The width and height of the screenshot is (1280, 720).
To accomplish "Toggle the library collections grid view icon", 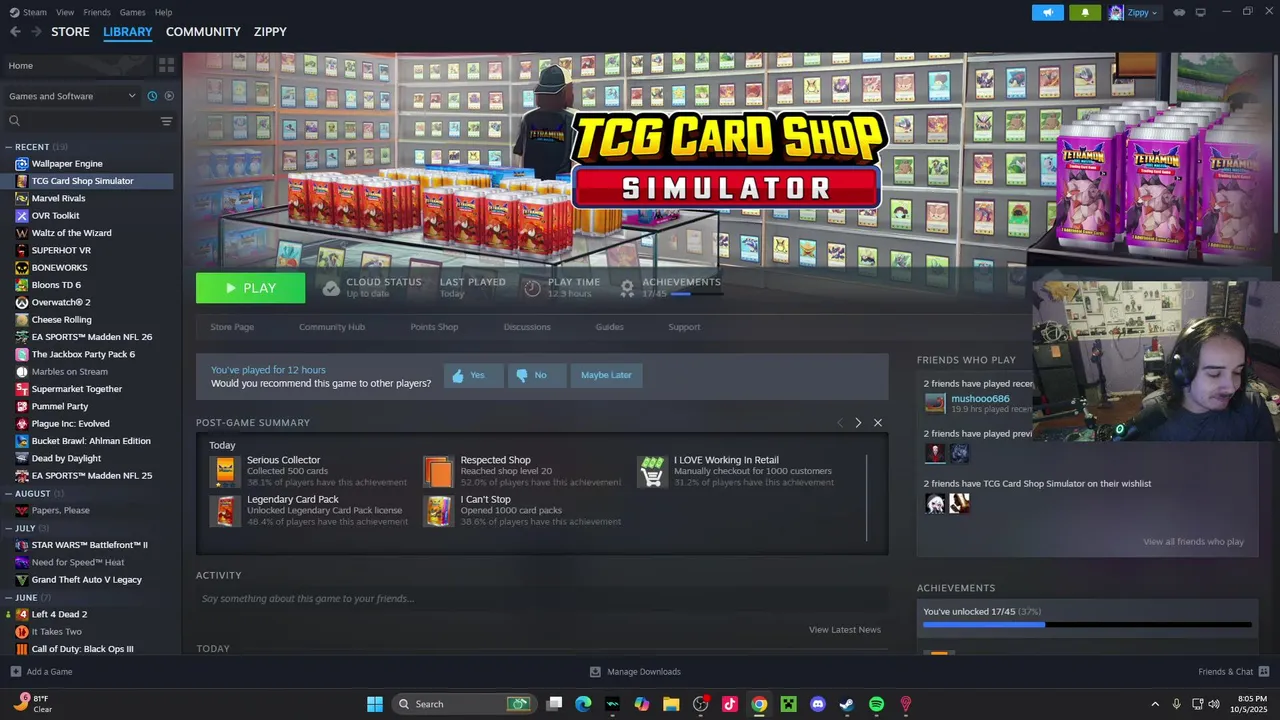I will [x=166, y=65].
